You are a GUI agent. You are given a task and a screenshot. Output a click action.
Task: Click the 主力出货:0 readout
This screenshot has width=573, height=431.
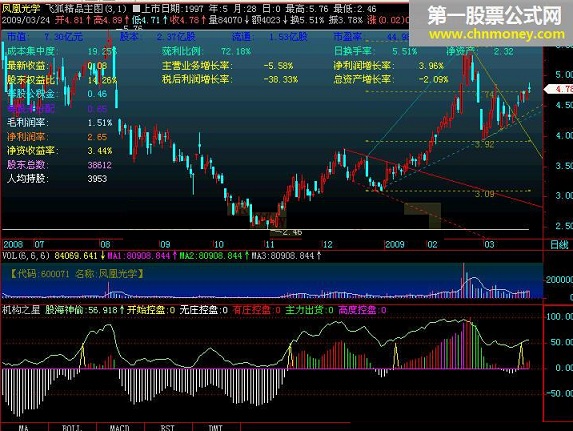[309, 310]
